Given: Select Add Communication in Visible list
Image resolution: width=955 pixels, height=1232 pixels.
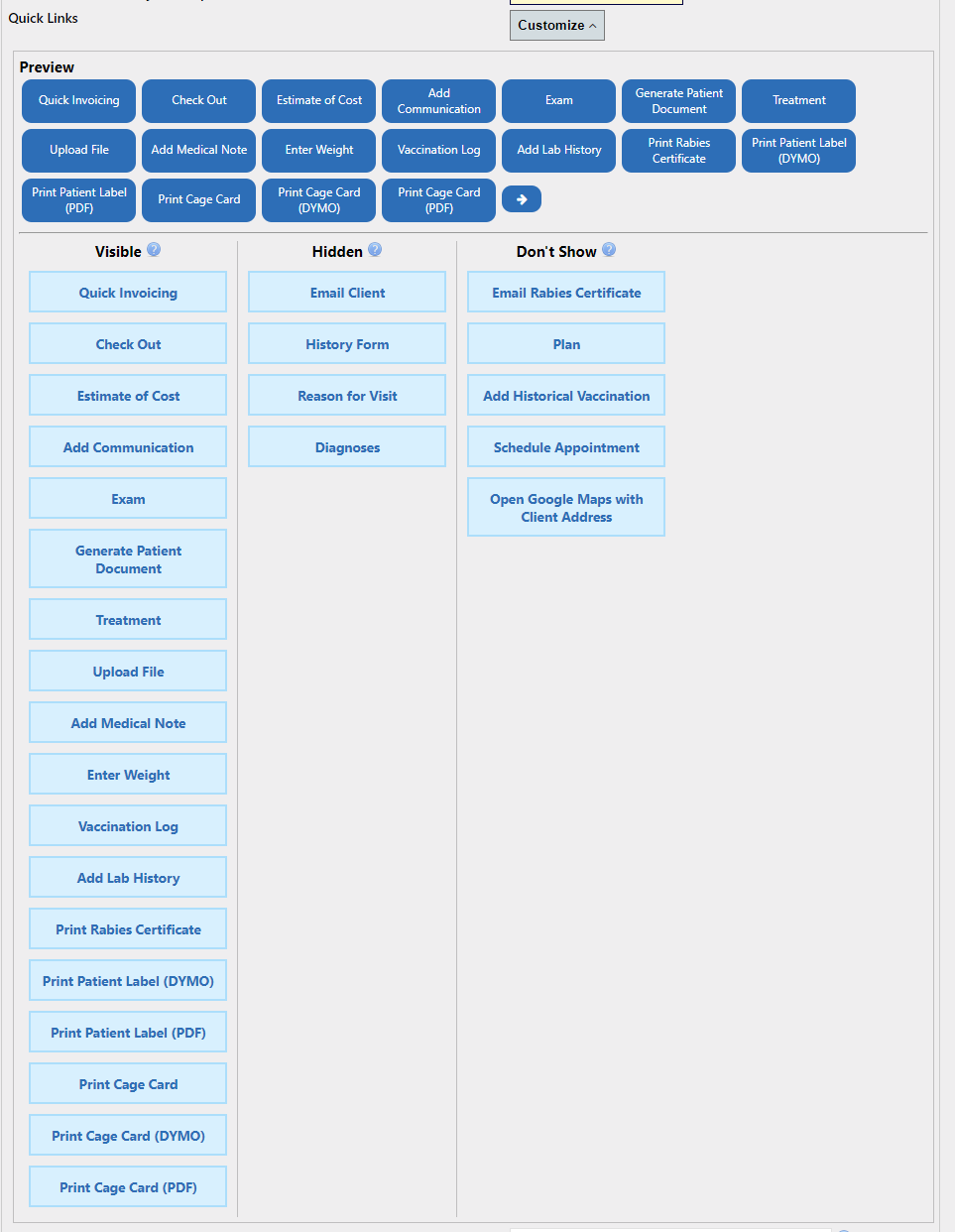Looking at the screenshot, I should 128,447.
